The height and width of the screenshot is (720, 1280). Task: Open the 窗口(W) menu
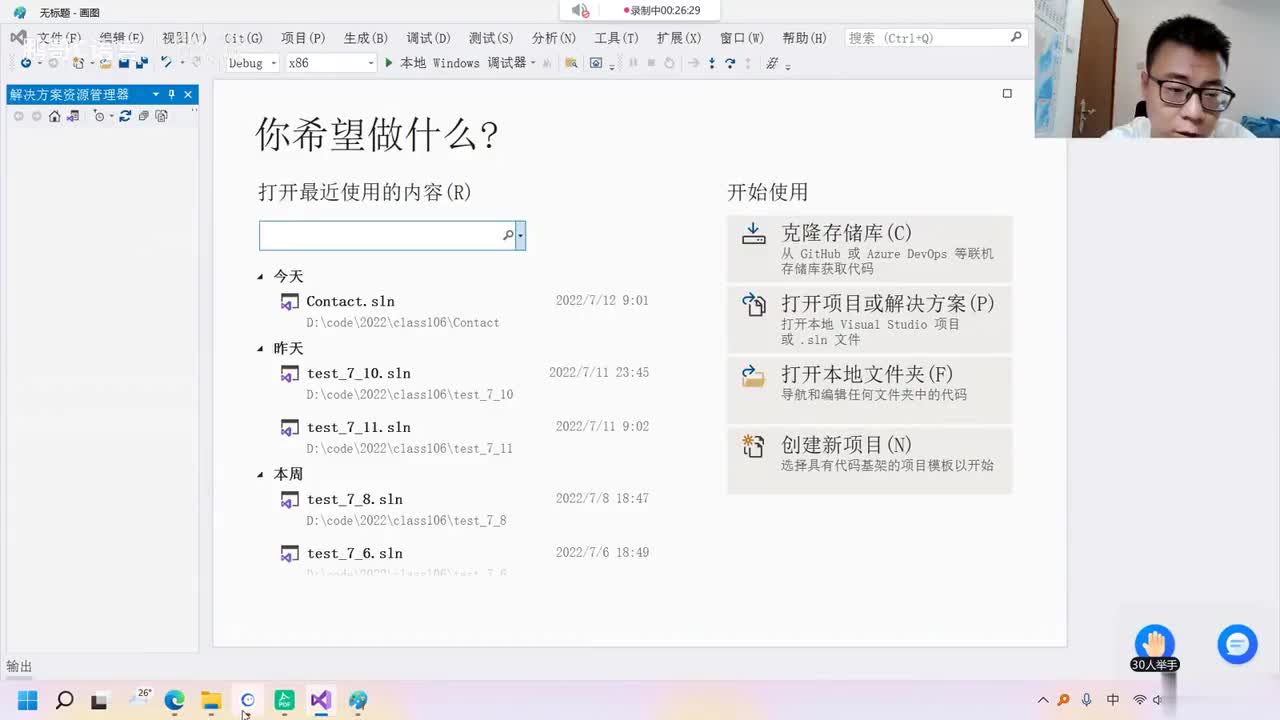(x=742, y=38)
